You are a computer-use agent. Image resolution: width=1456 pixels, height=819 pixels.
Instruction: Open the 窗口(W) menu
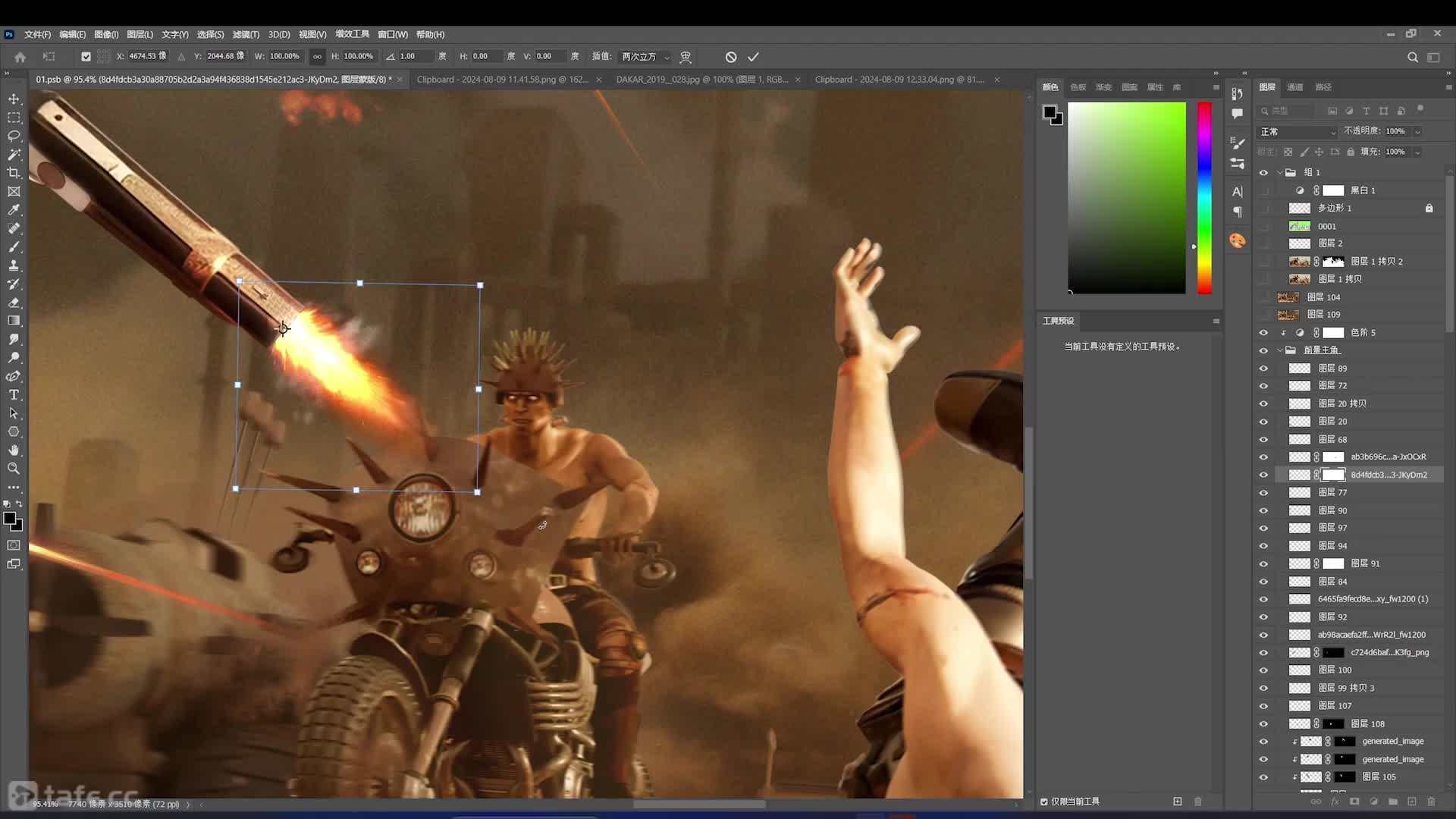tap(393, 34)
